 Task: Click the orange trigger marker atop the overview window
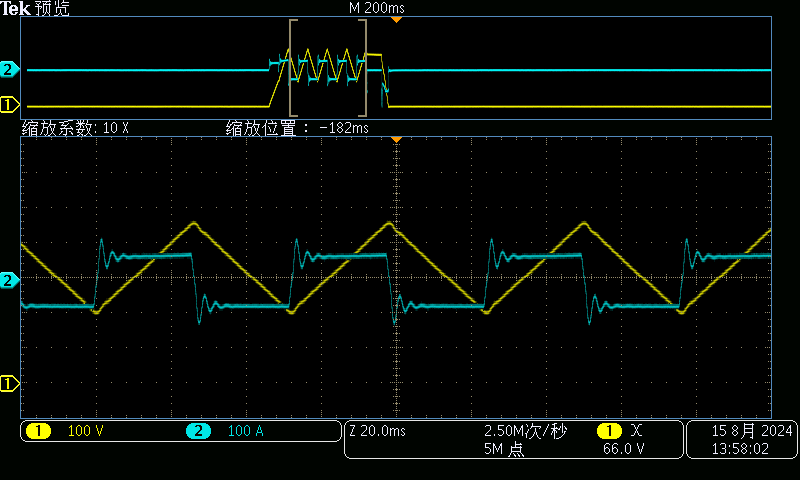tap(396, 19)
